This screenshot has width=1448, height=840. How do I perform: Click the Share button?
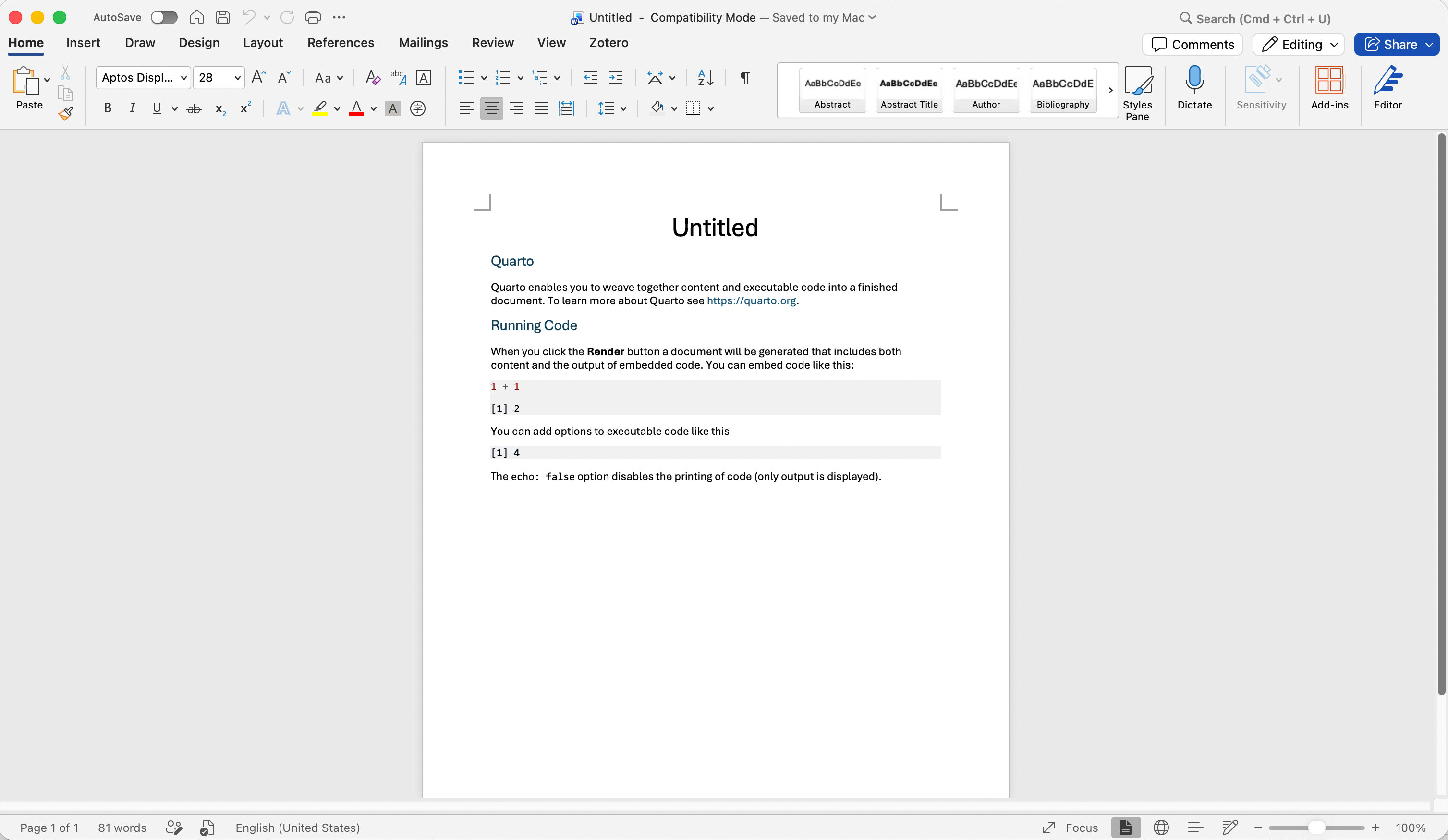click(1396, 44)
